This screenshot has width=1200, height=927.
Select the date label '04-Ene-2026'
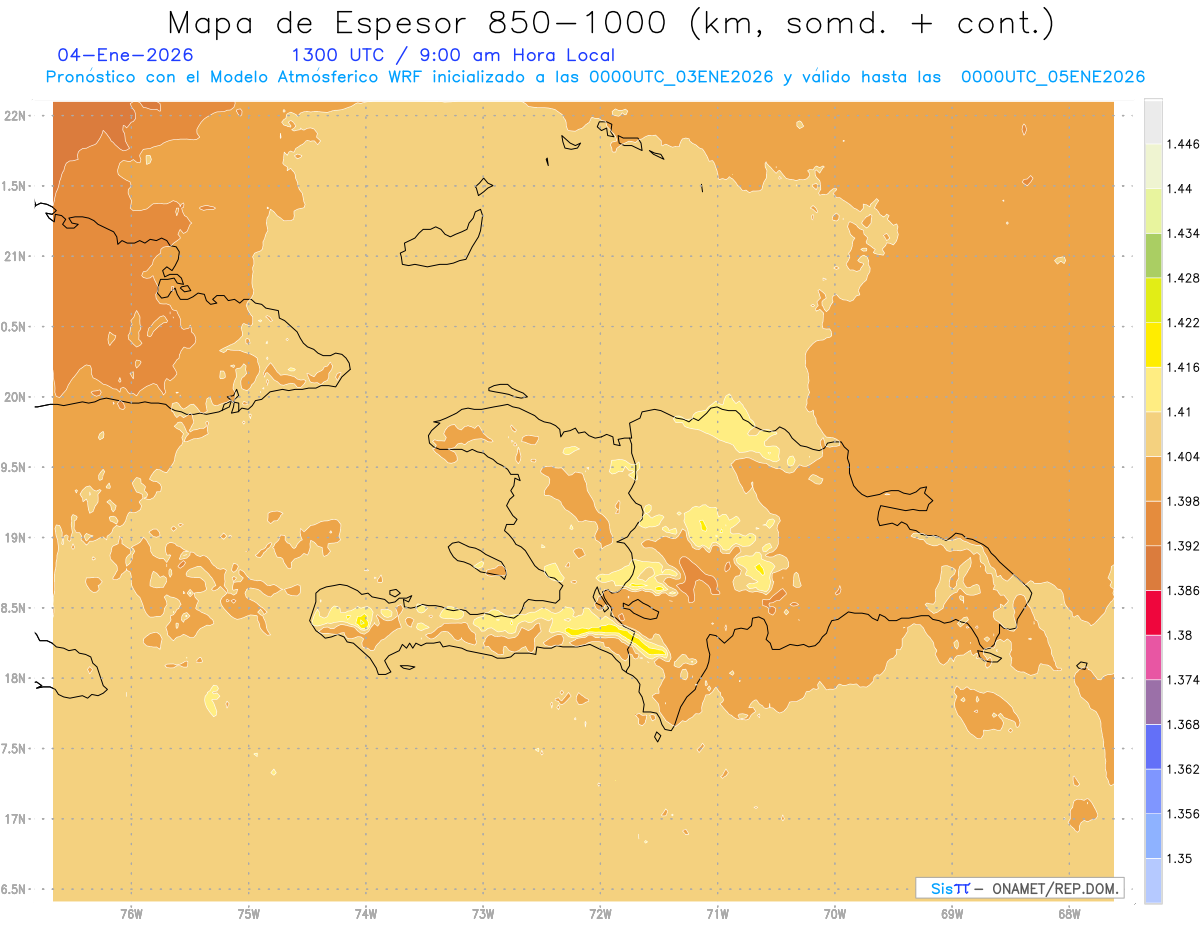(x=126, y=55)
